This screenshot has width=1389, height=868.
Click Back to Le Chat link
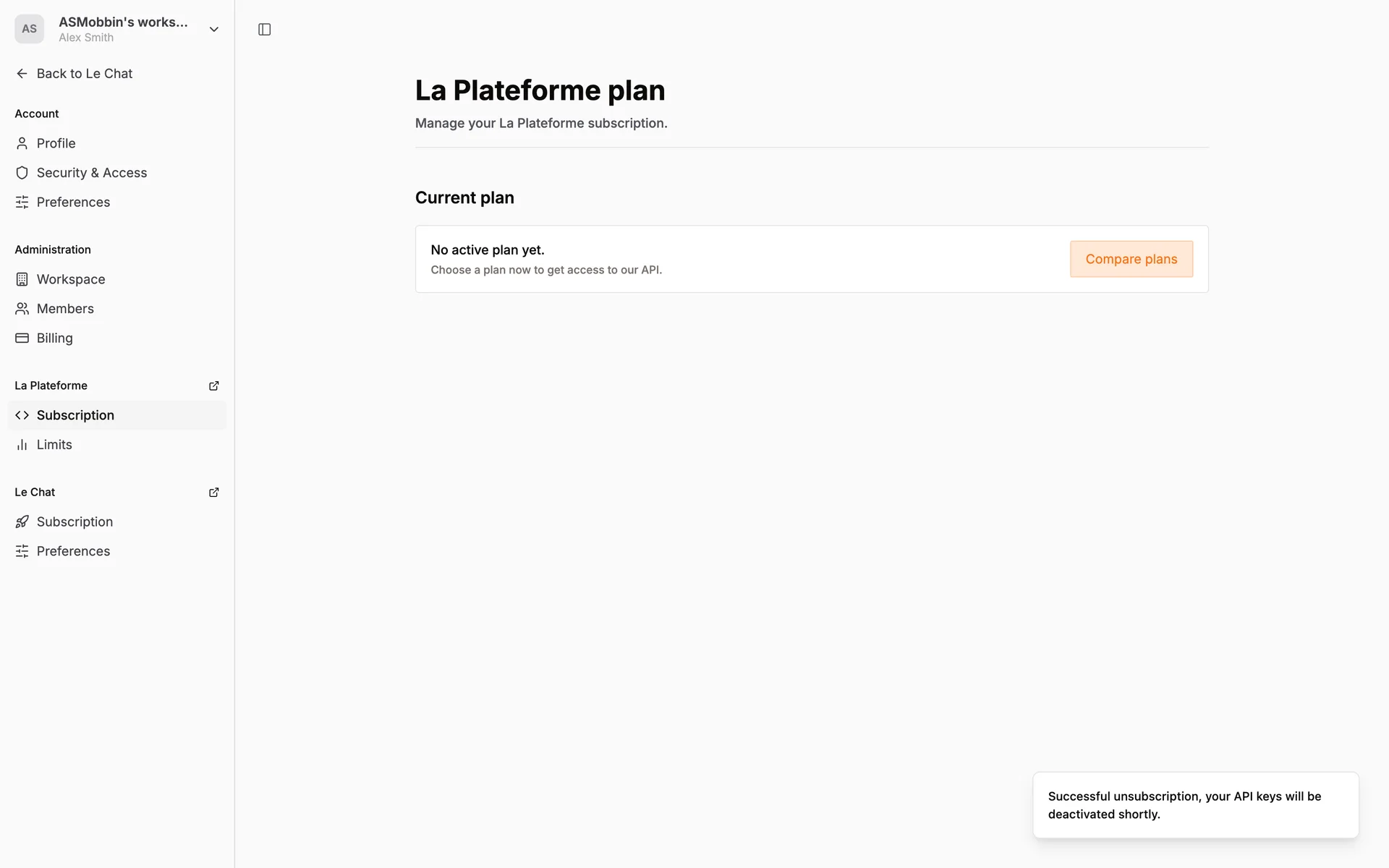pyautogui.click(x=85, y=74)
